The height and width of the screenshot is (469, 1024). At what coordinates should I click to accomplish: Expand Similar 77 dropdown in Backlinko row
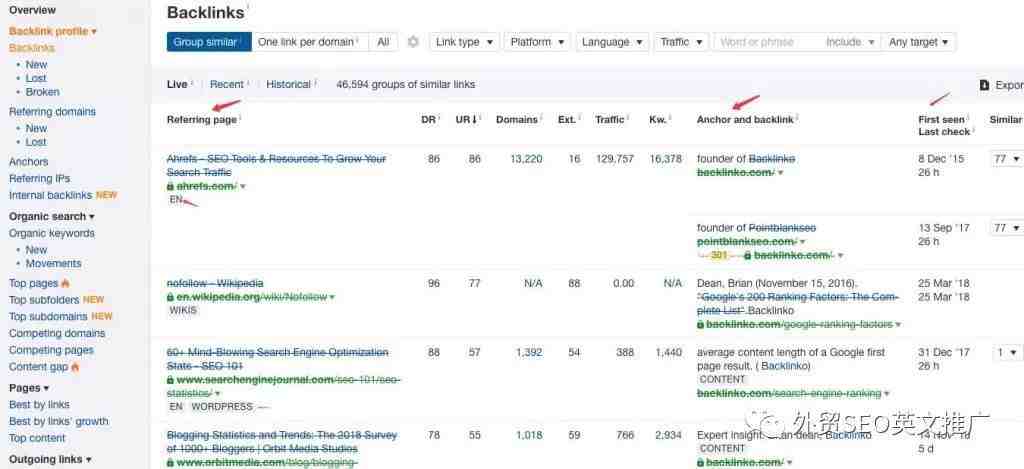pos(1006,159)
